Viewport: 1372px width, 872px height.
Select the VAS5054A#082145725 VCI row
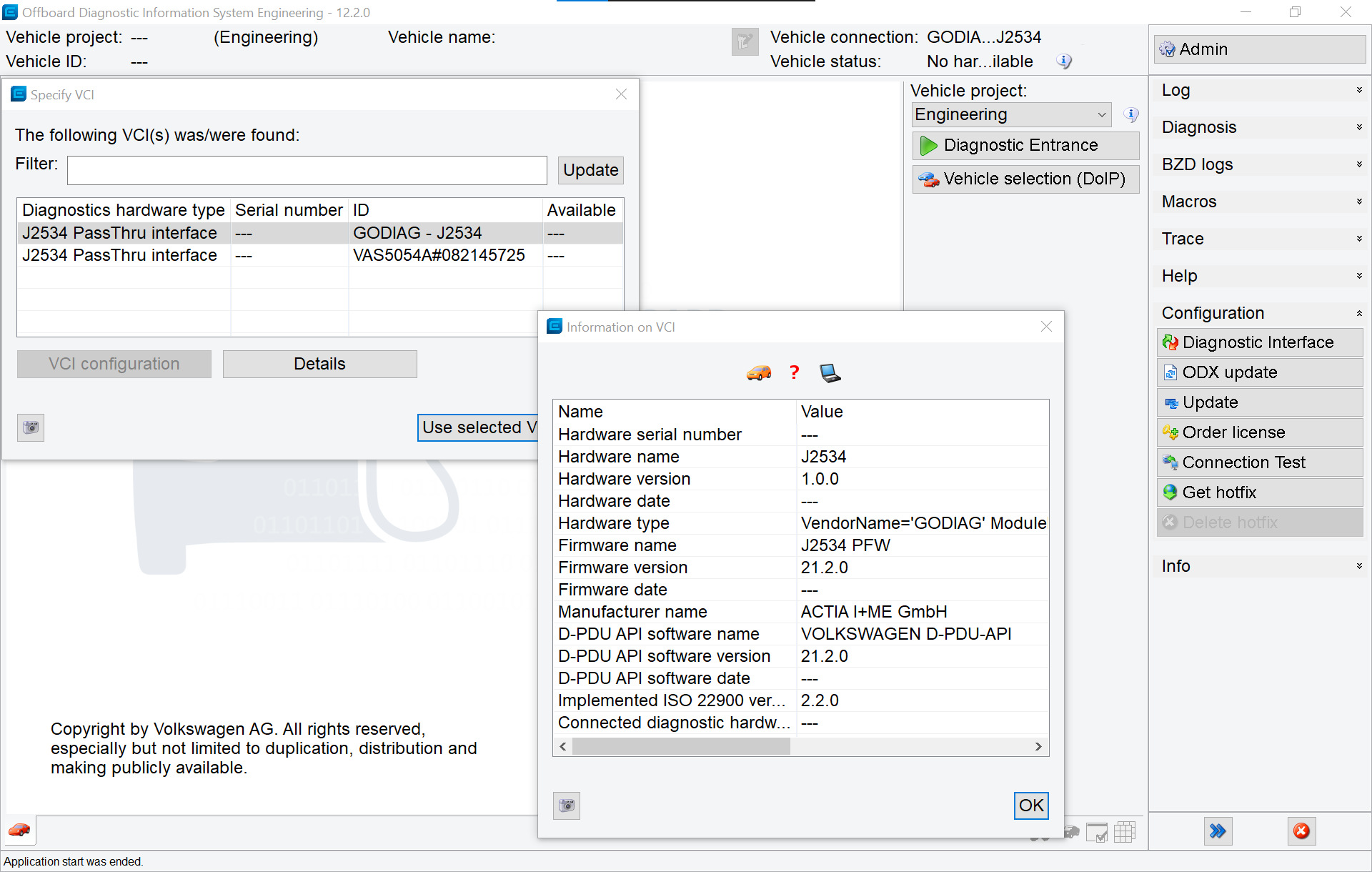[x=320, y=255]
